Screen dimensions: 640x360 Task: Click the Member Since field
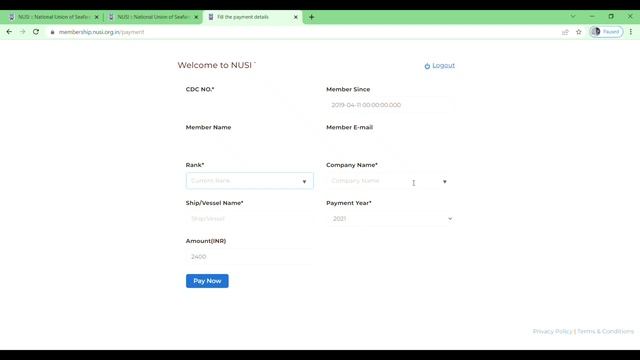pos(390,105)
